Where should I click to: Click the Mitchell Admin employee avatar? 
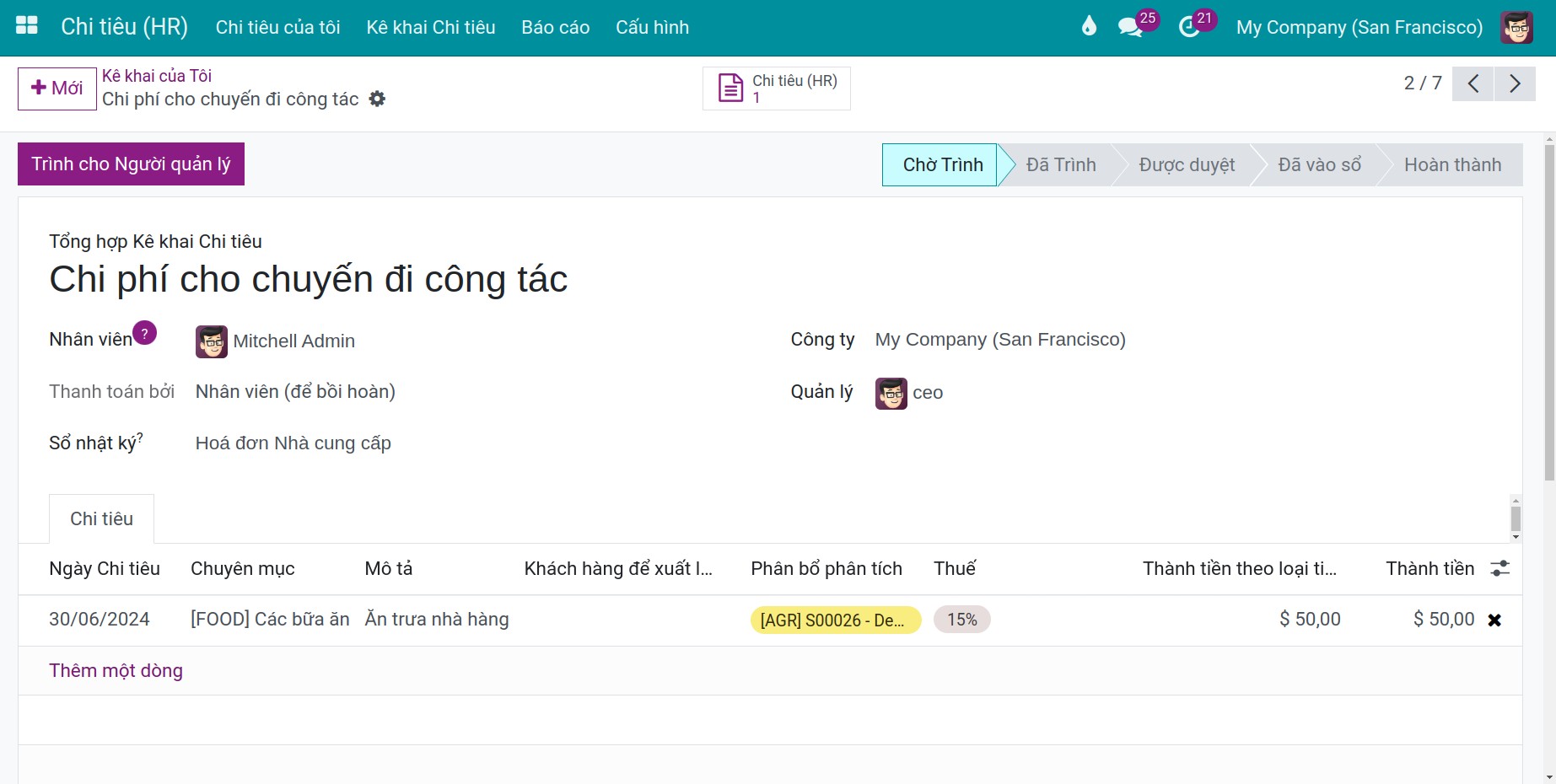pos(212,341)
